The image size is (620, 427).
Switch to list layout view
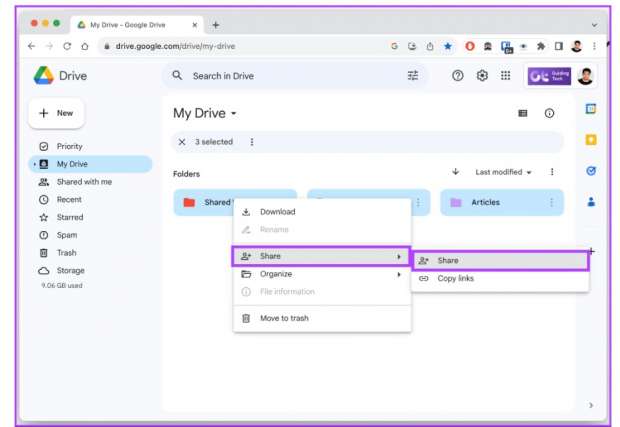[x=522, y=114]
